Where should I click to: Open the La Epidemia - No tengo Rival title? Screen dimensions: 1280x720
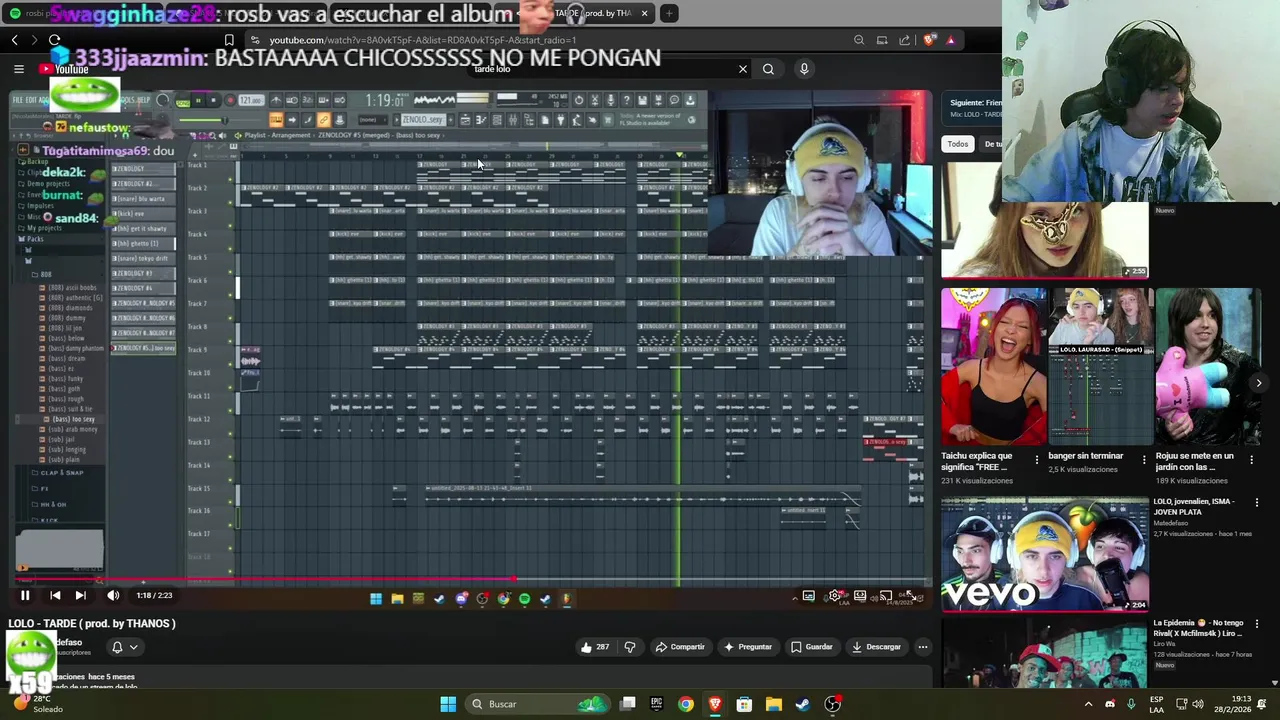[x=1199, y=628]
